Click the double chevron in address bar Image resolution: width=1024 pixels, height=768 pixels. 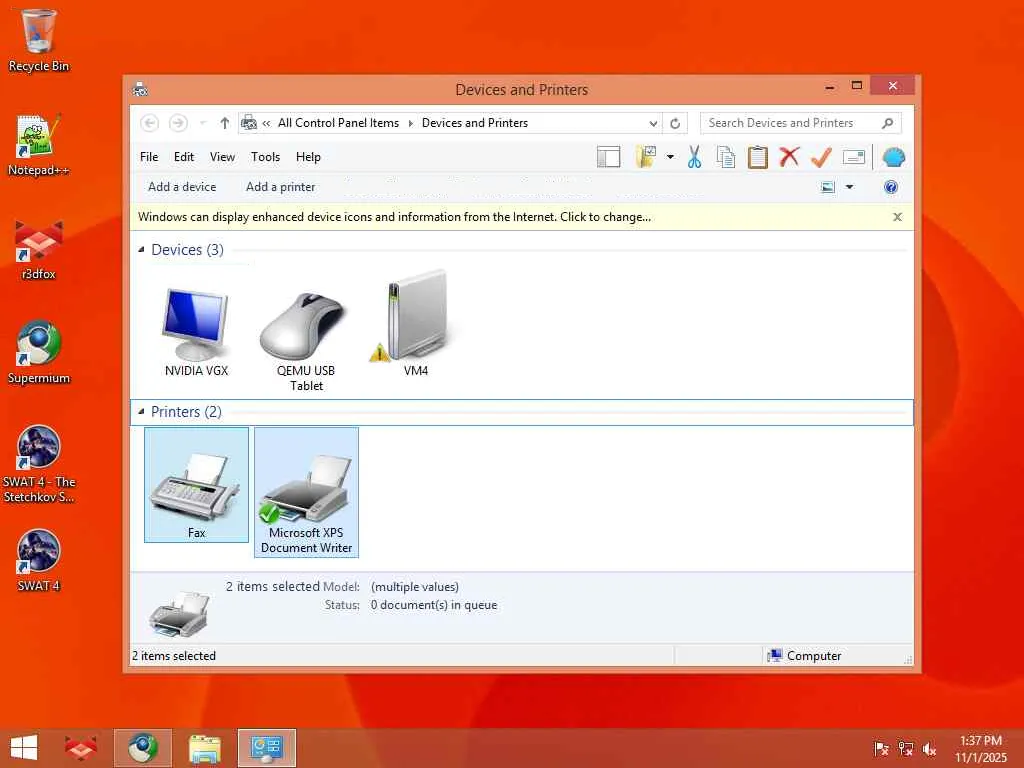(266, 123)
